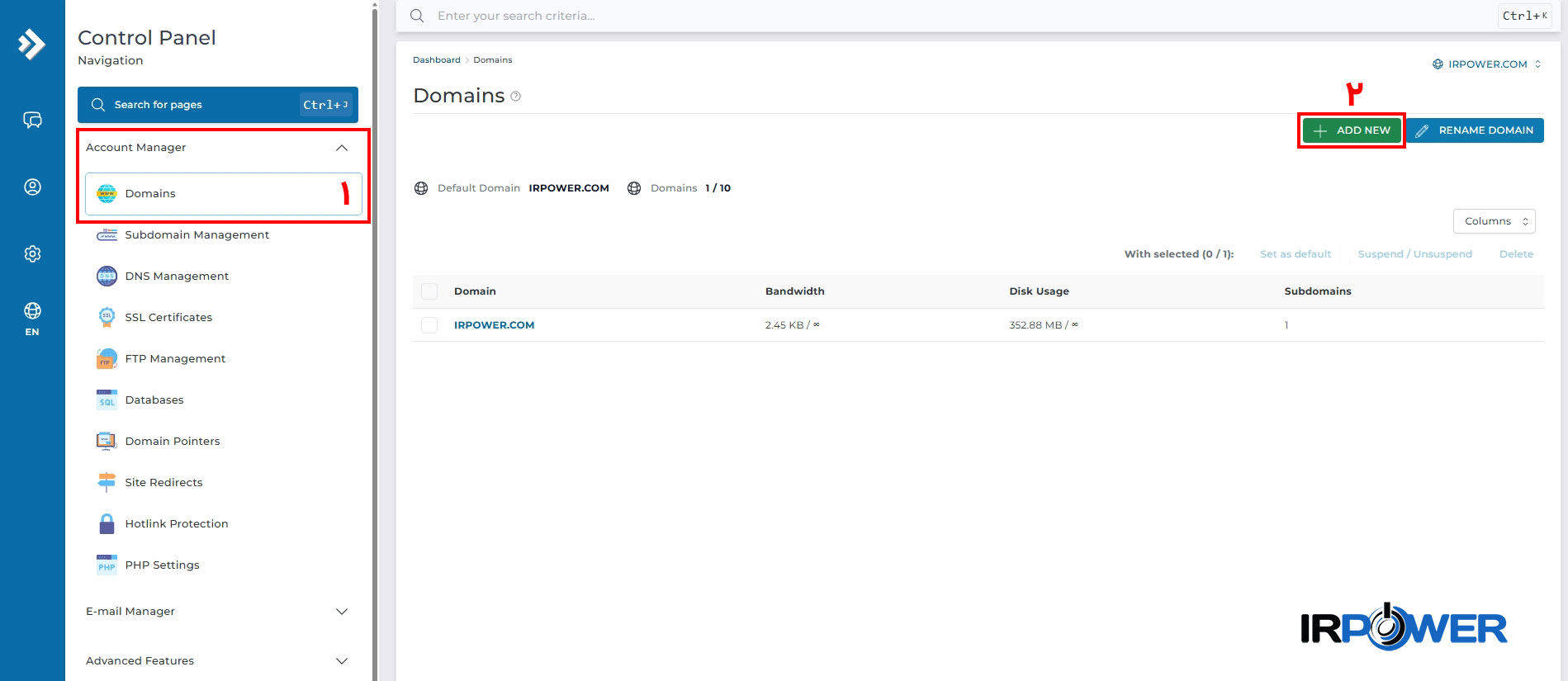Screen dimensions: 1568x681
Task: Click the FTP Management icon
Action: pyautogui.click(x=107, y=359)
